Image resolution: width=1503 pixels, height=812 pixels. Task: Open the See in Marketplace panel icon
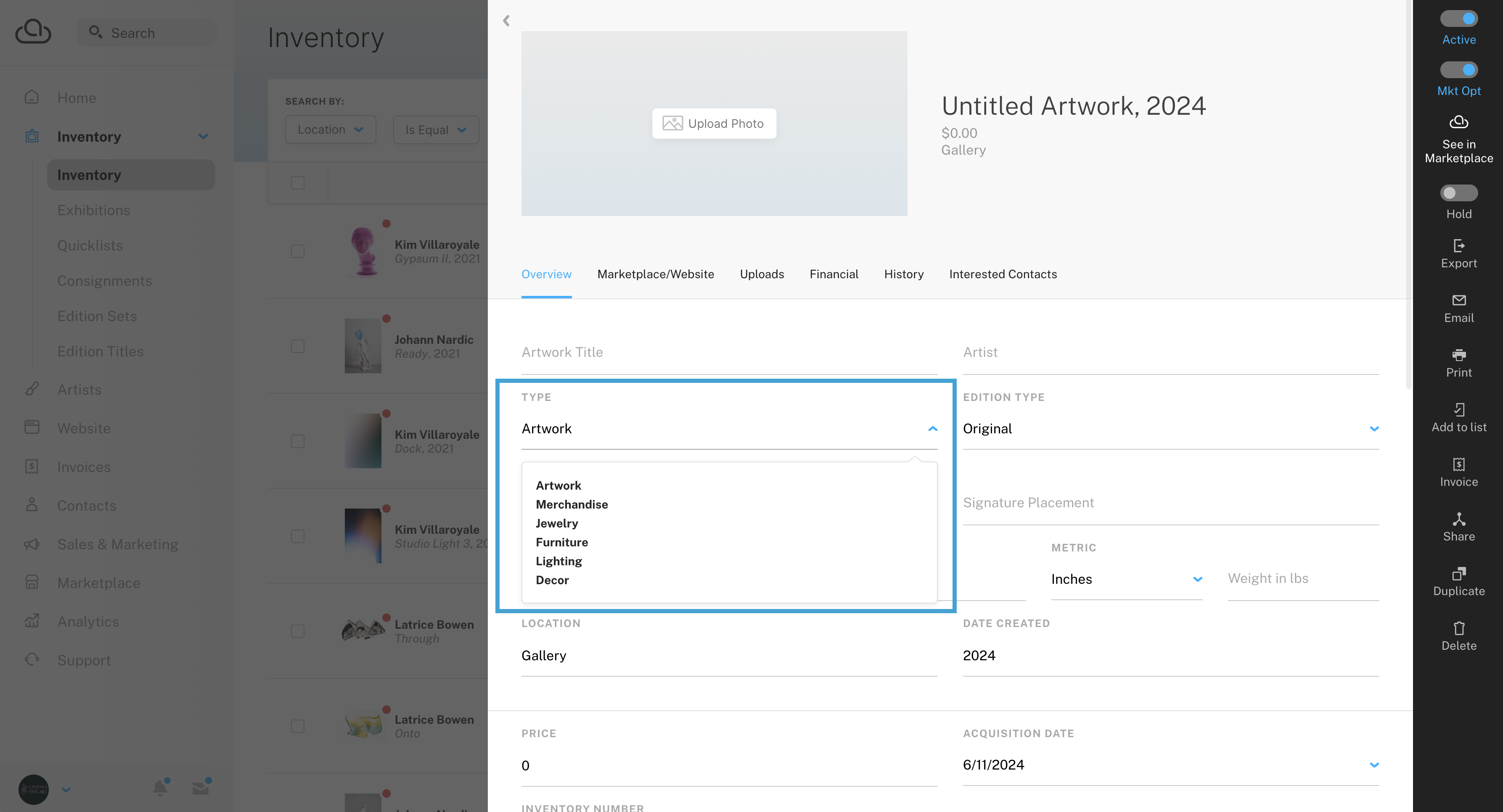[1458, 122]
